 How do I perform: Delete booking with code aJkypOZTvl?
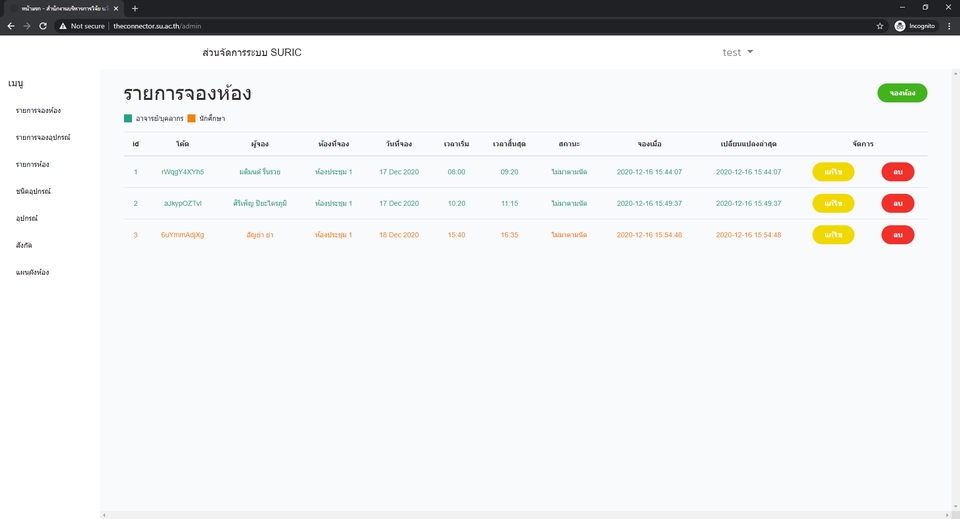[x=898, y=203]
